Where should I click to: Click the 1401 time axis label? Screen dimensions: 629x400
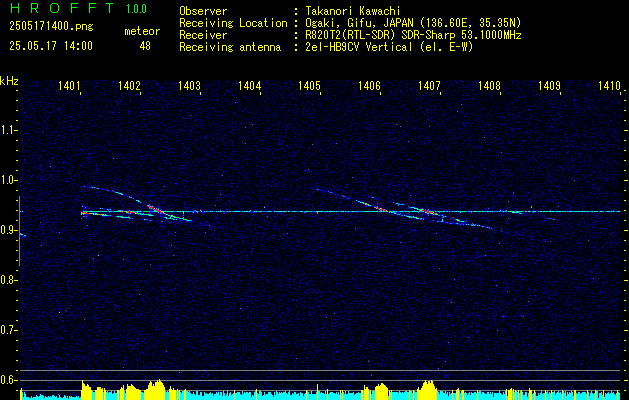tap(69, 85)
